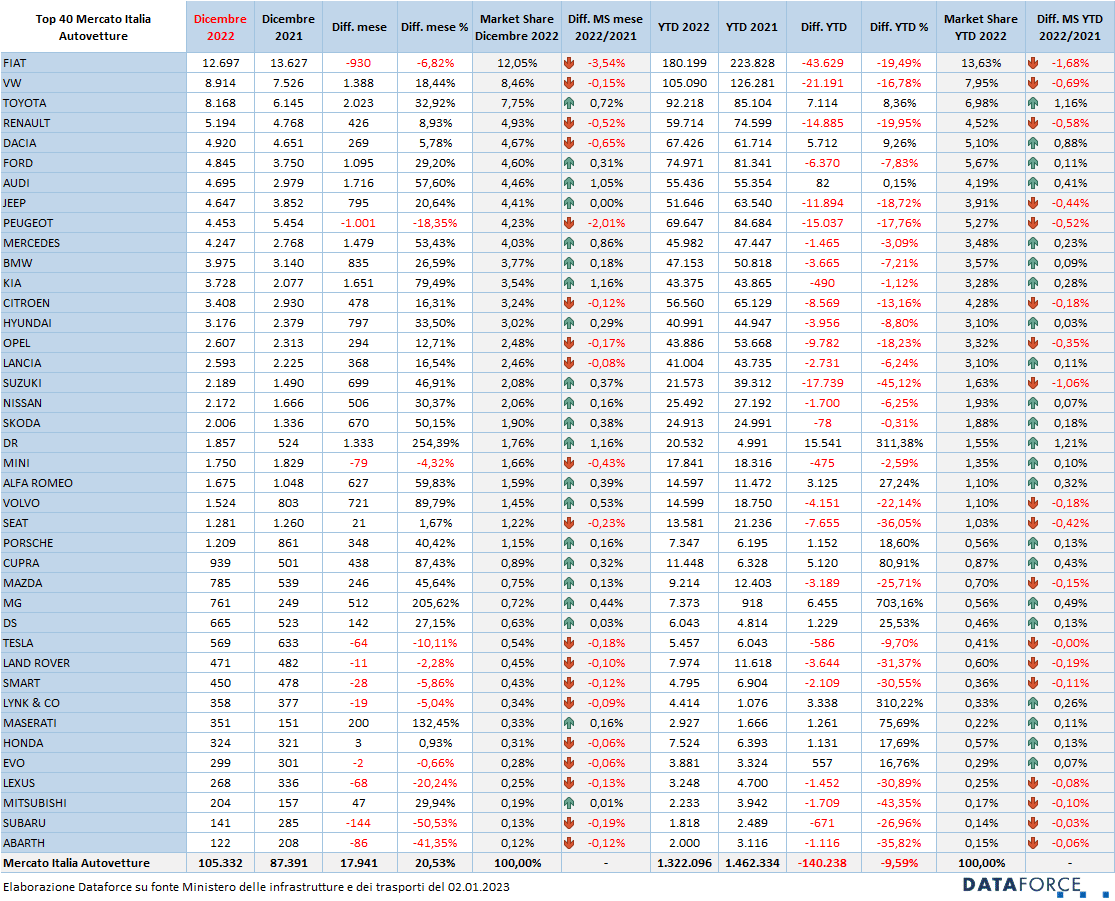Click the green up arrow in the PORSCHE monthly market share column

[x=569, y=543]
